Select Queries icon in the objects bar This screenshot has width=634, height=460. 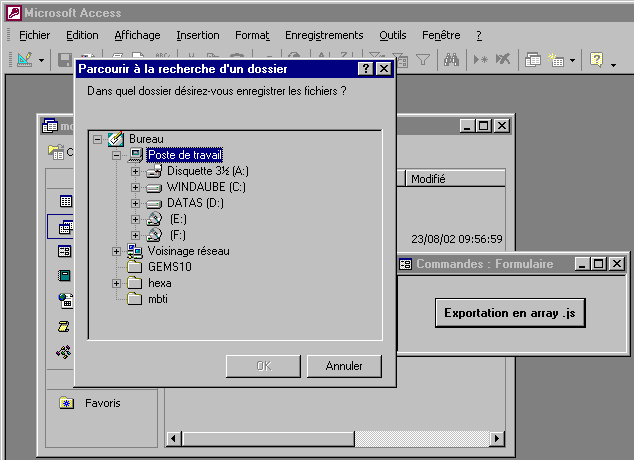[x=66, y=227]
